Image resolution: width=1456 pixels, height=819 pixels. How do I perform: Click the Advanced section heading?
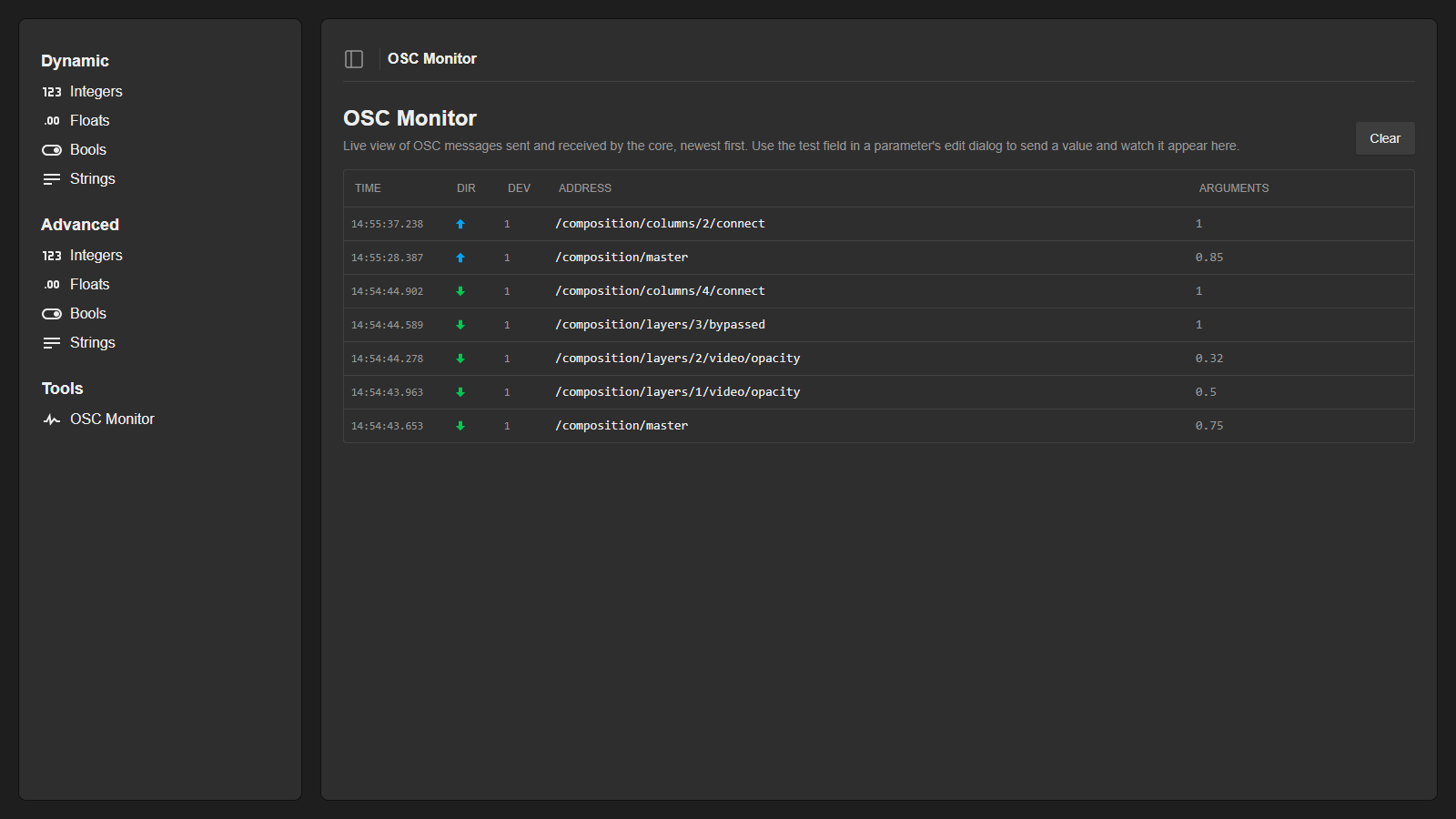pyautogui.click(x=80, y=225)
